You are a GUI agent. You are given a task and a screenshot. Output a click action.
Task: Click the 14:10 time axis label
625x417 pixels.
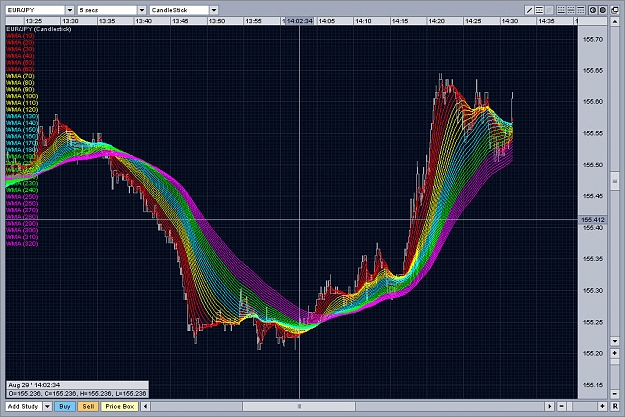click(x=363, y=21)
